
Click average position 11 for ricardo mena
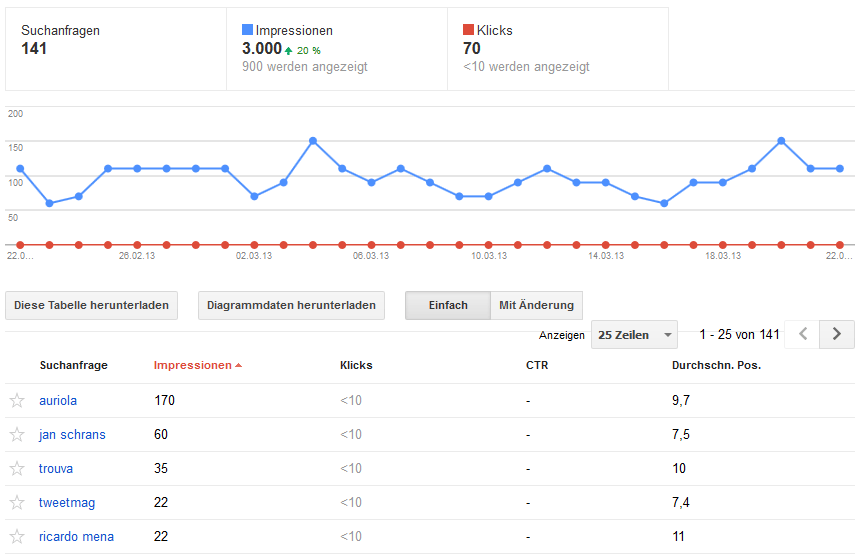click(x=678, y=537)
